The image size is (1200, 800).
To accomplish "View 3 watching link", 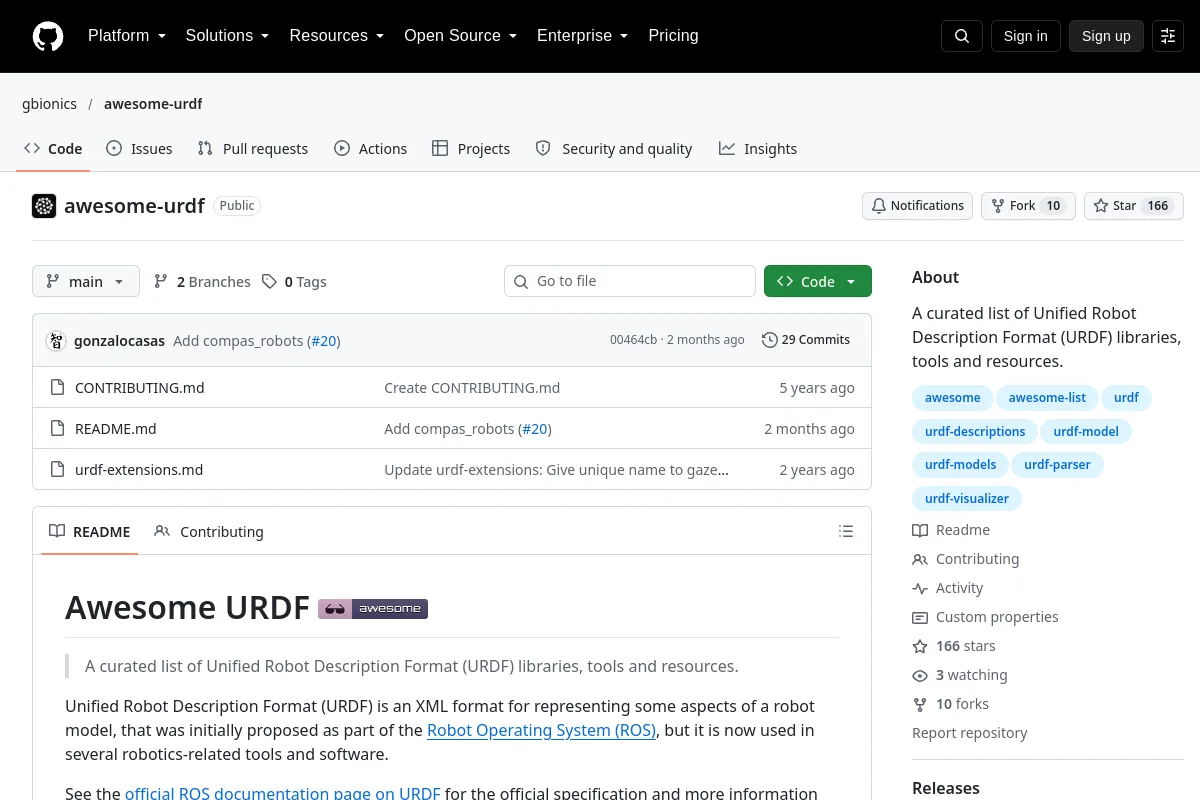I will 960,675.
